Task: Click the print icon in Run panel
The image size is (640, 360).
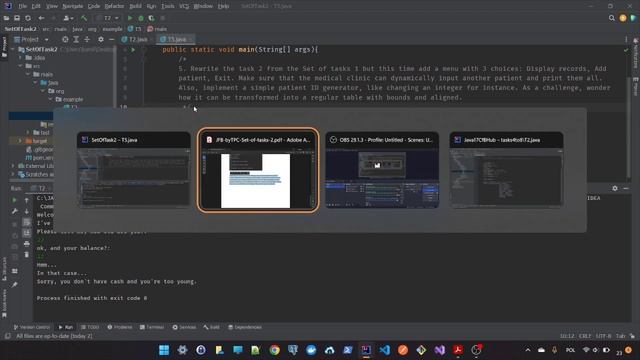Action: [27, 244]
